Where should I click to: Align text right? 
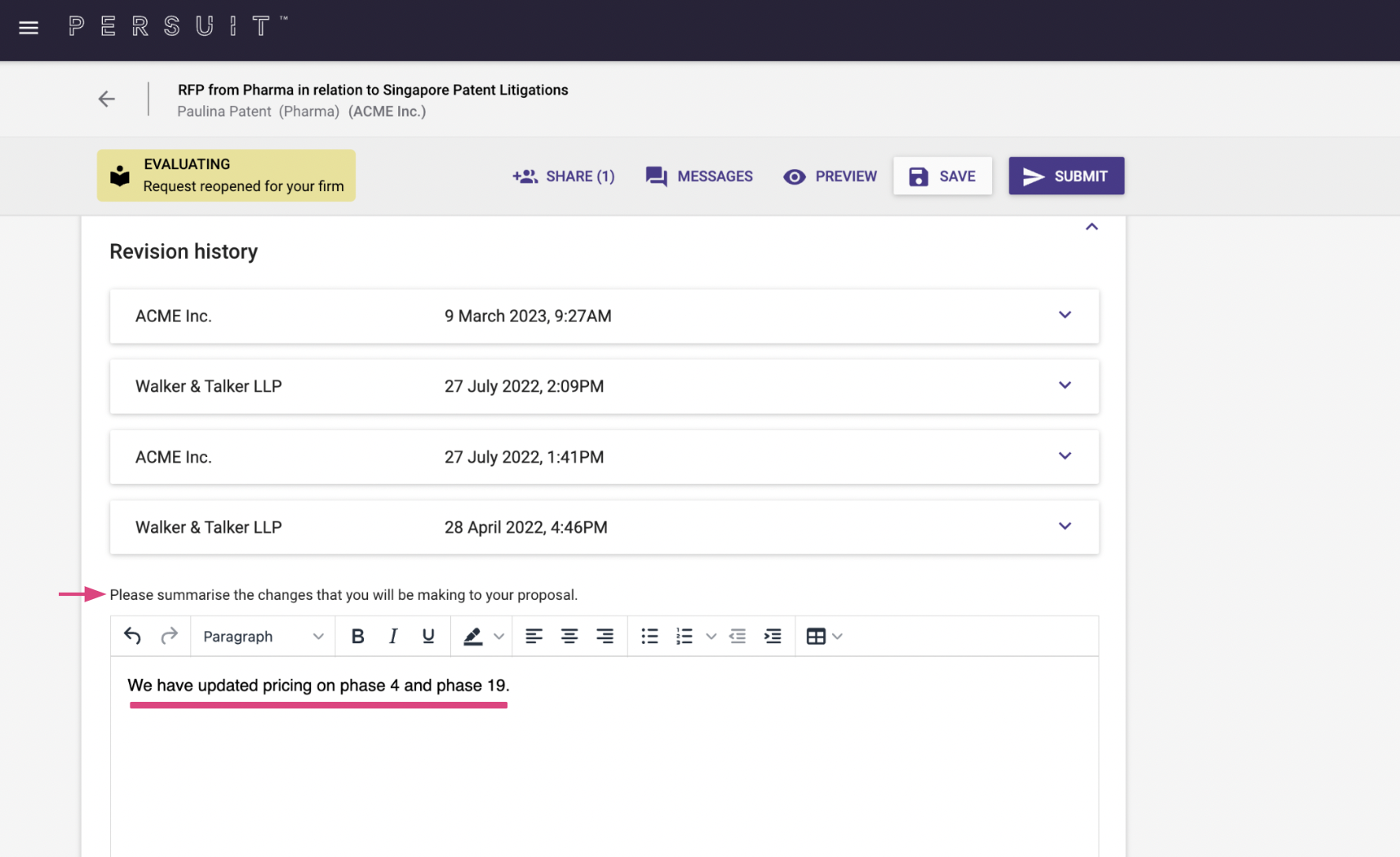(605, 636)
